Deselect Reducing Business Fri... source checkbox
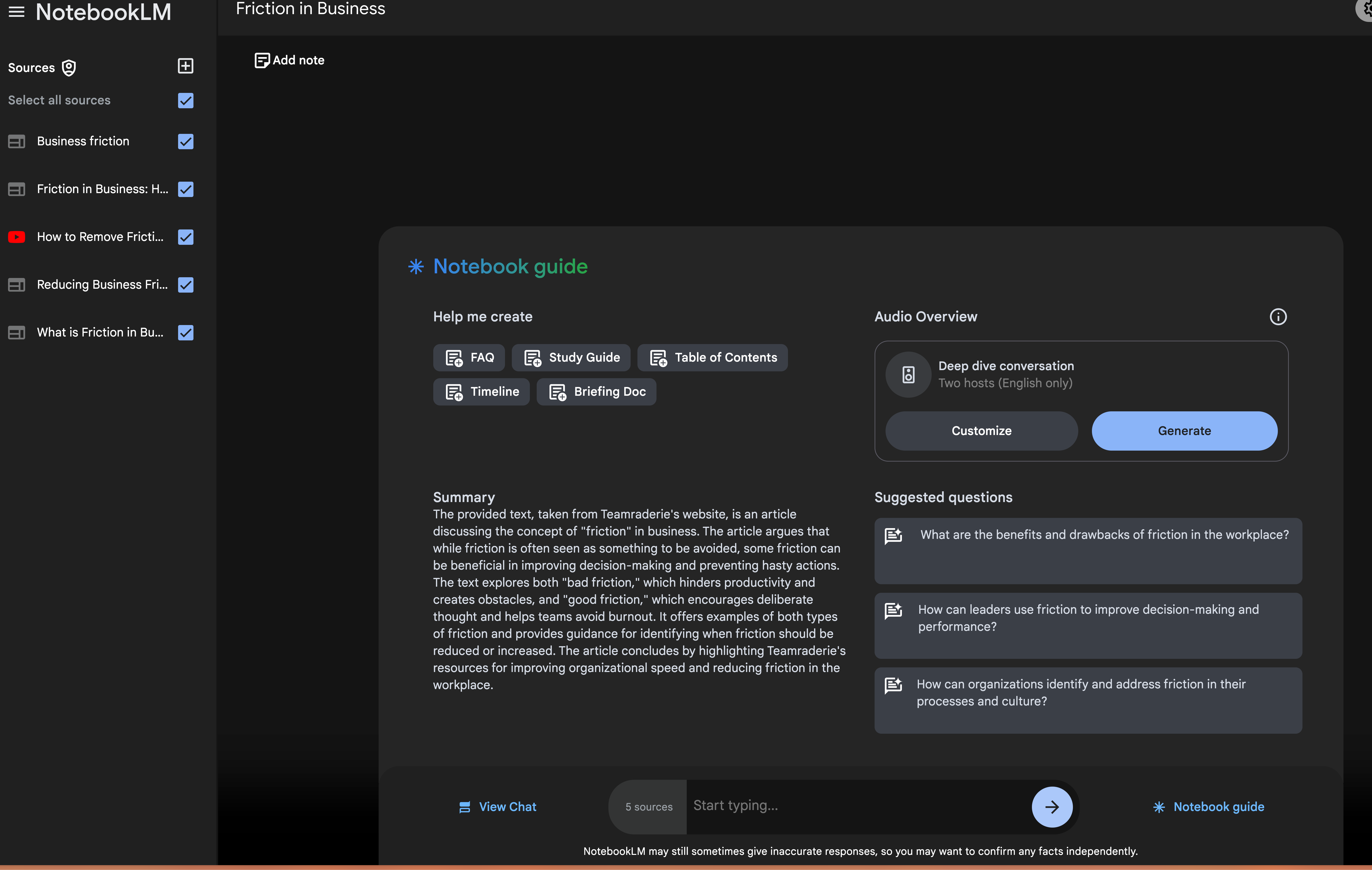Screen dimensions: 1372x870 pyautogui.click(x=185, y=285)
